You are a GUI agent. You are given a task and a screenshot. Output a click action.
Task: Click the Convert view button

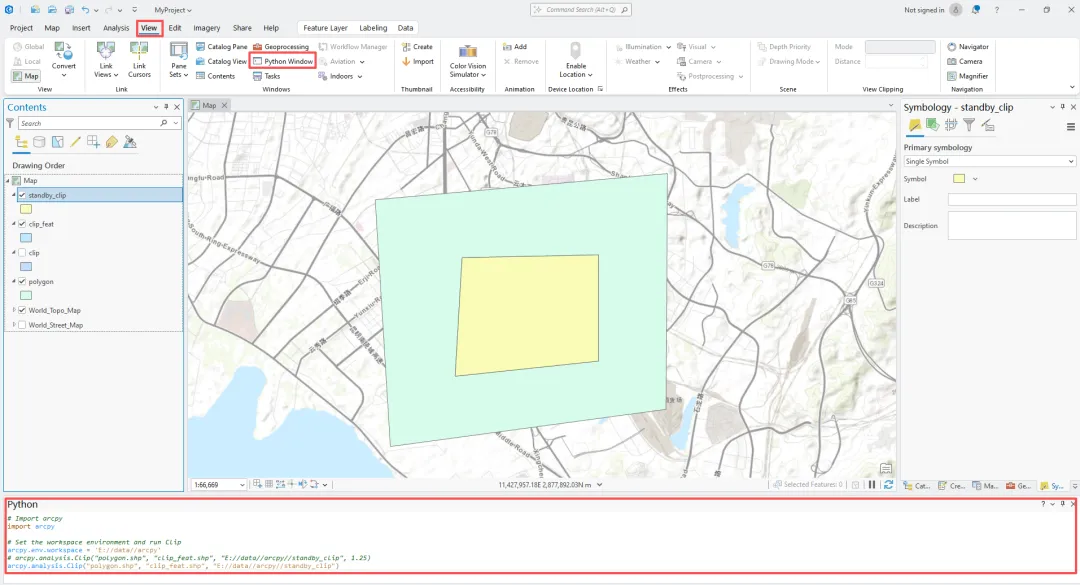tap(63, 60)
